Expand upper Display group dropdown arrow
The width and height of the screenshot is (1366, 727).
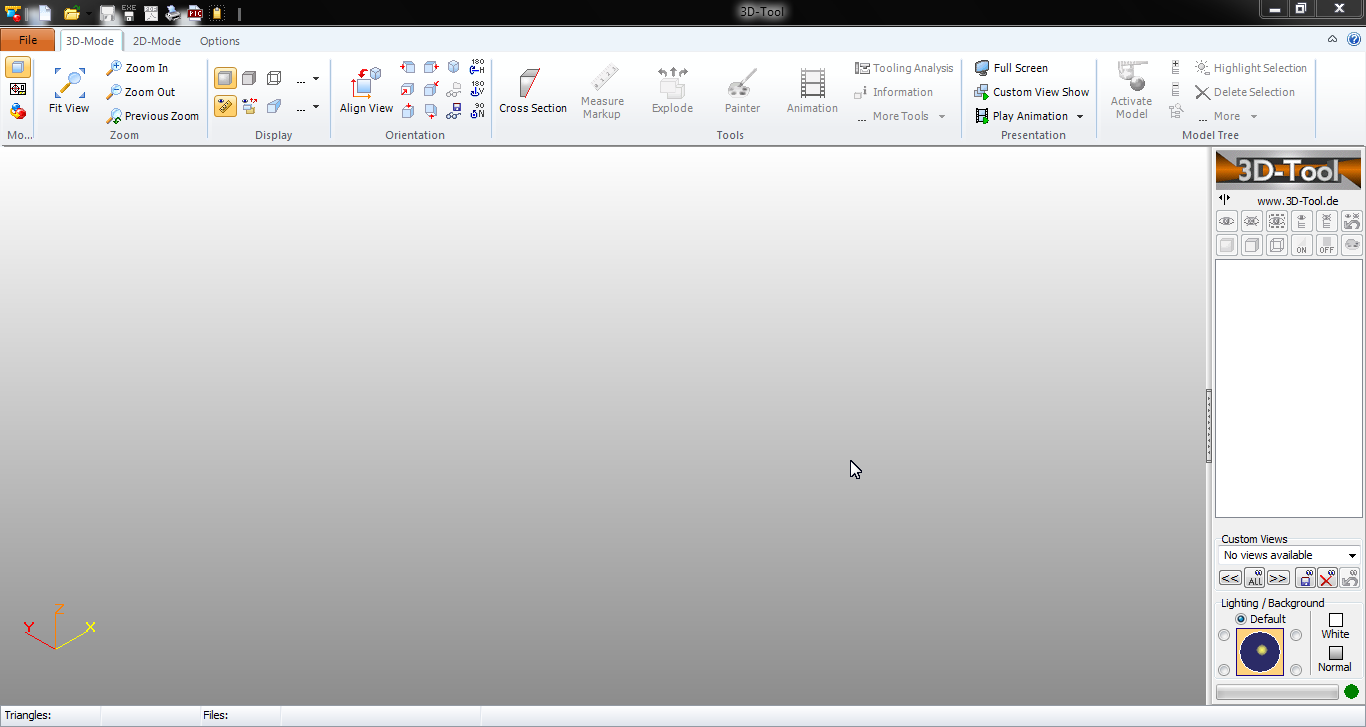[316, 78]
